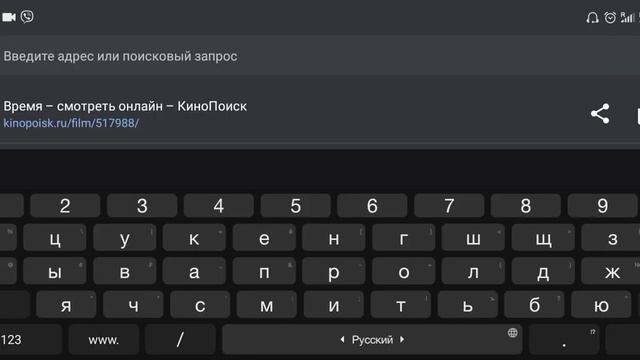Tap the share icon next to KinoPoisk suggestion

600,114
